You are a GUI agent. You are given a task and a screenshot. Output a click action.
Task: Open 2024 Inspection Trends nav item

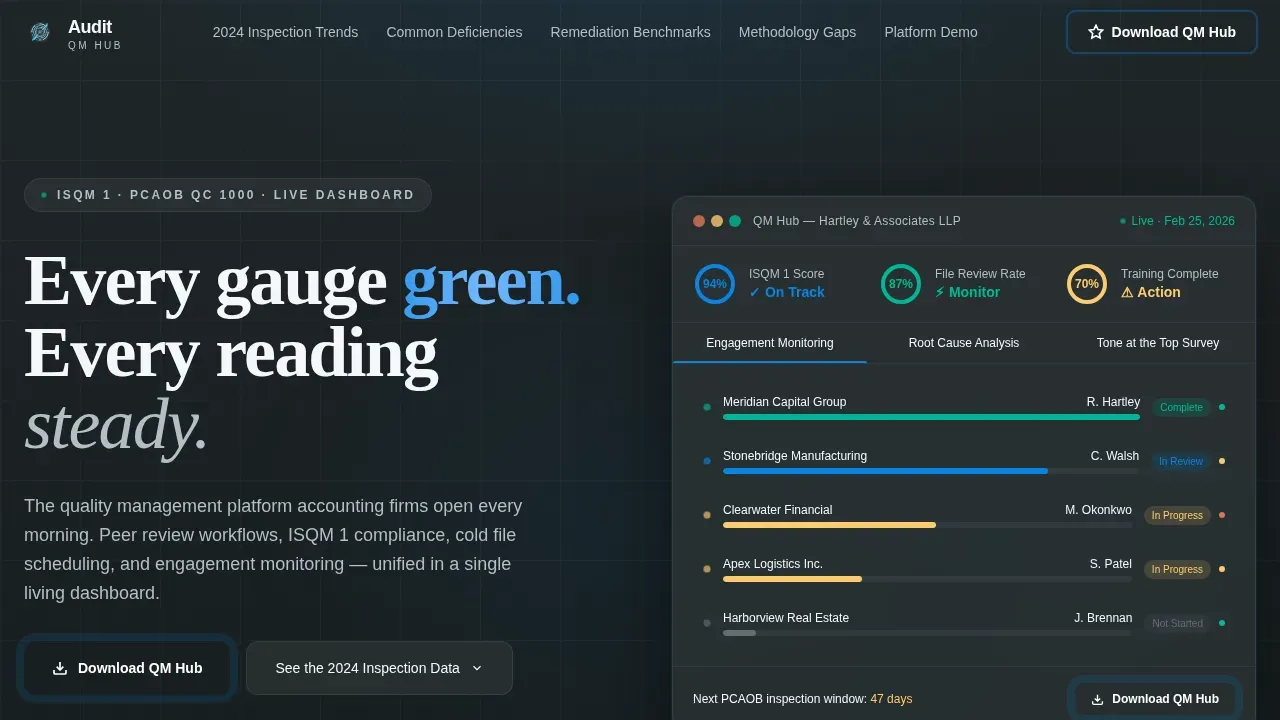(285, 32)
